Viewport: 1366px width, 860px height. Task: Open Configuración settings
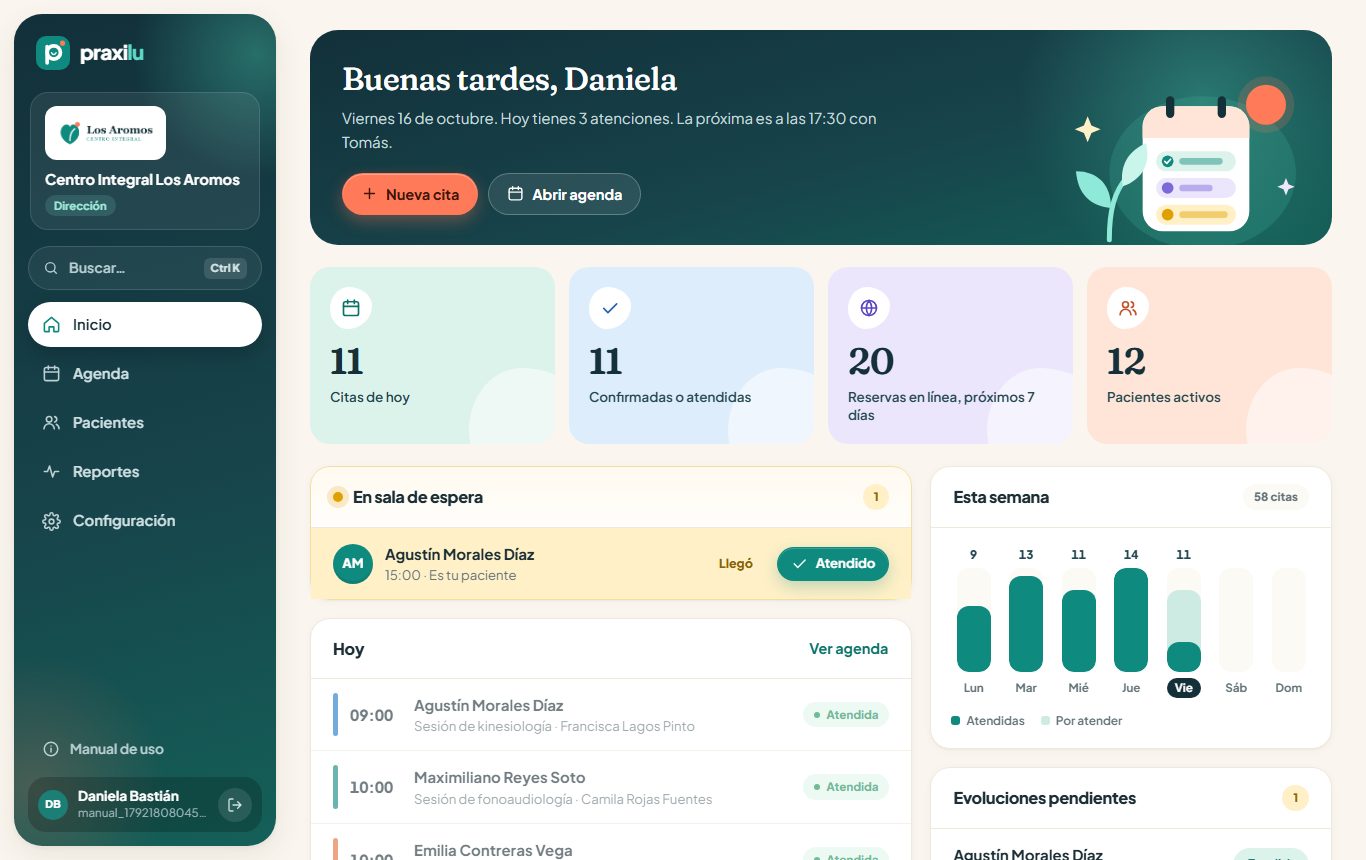pyautogui.click(x=145, y=521)
